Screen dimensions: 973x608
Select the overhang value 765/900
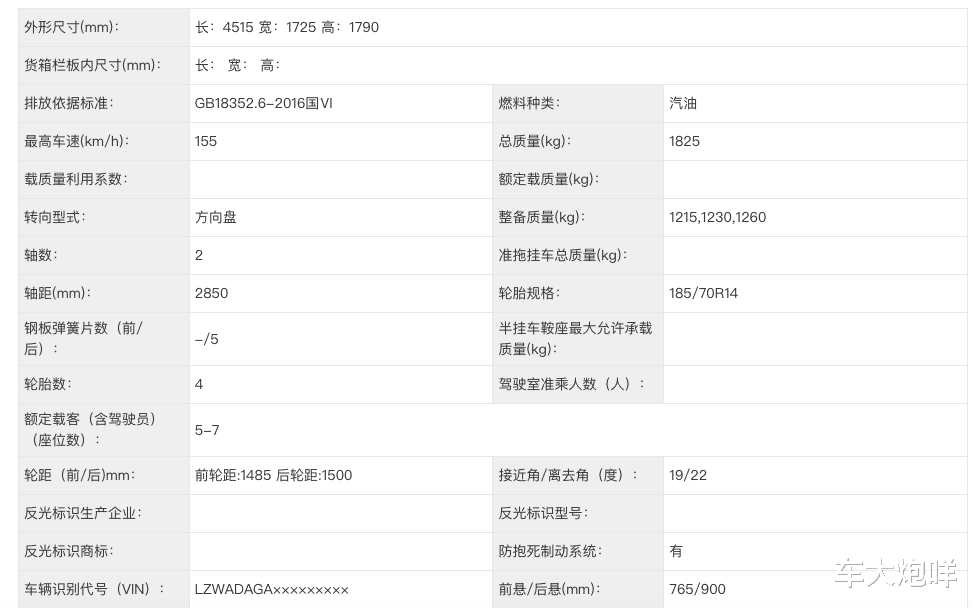tap(697, 589)
